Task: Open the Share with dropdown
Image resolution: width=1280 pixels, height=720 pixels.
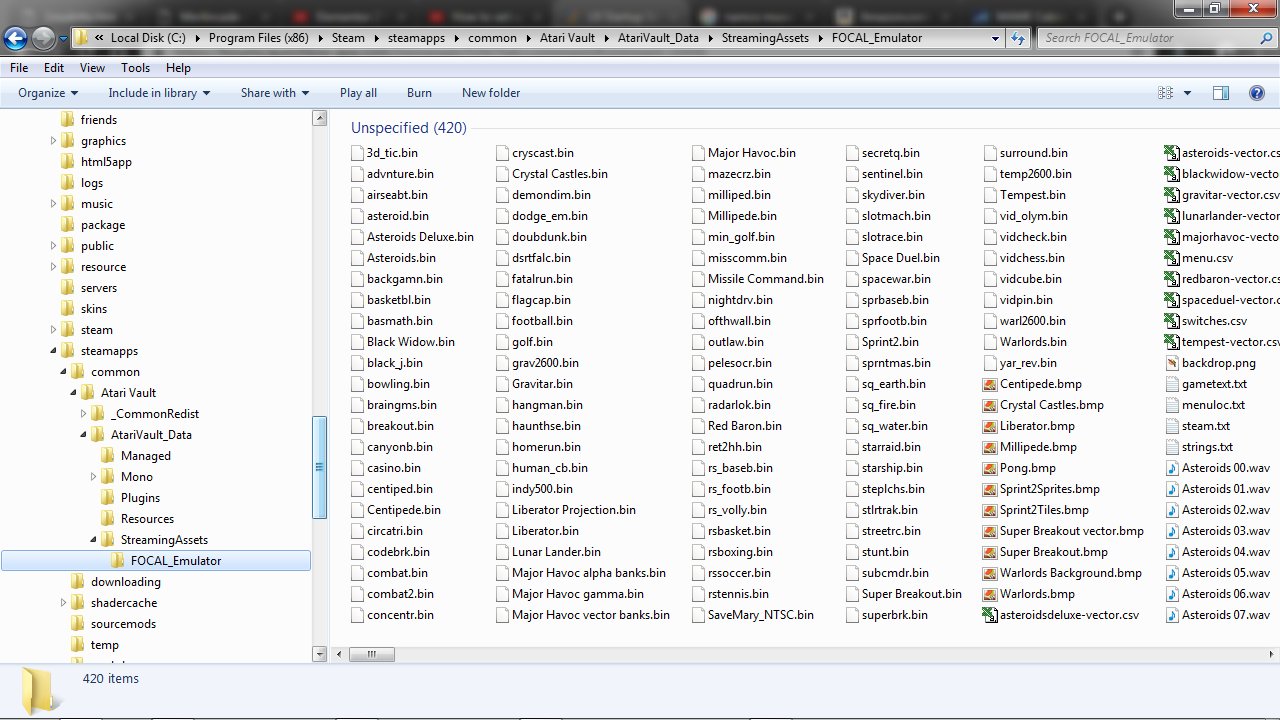Action: 275,93
